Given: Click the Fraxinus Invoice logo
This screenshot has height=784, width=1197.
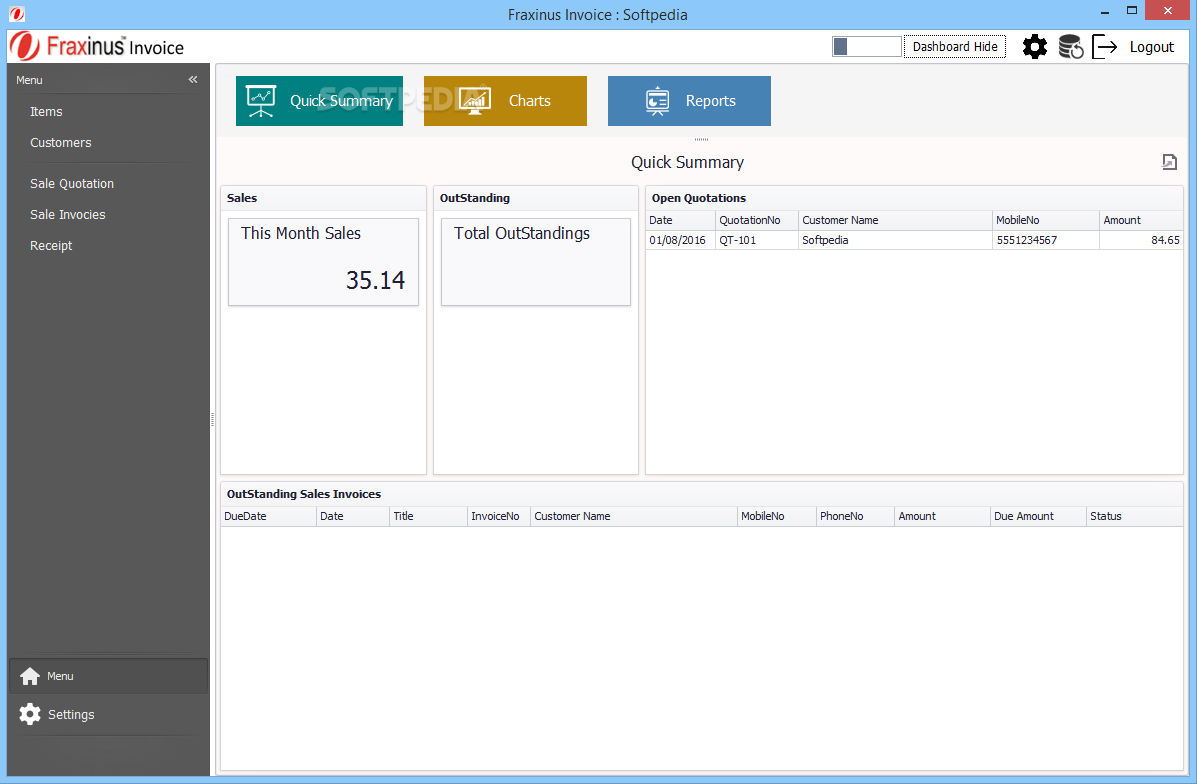Looking at the screenshot, I should [x=97, y=47].
